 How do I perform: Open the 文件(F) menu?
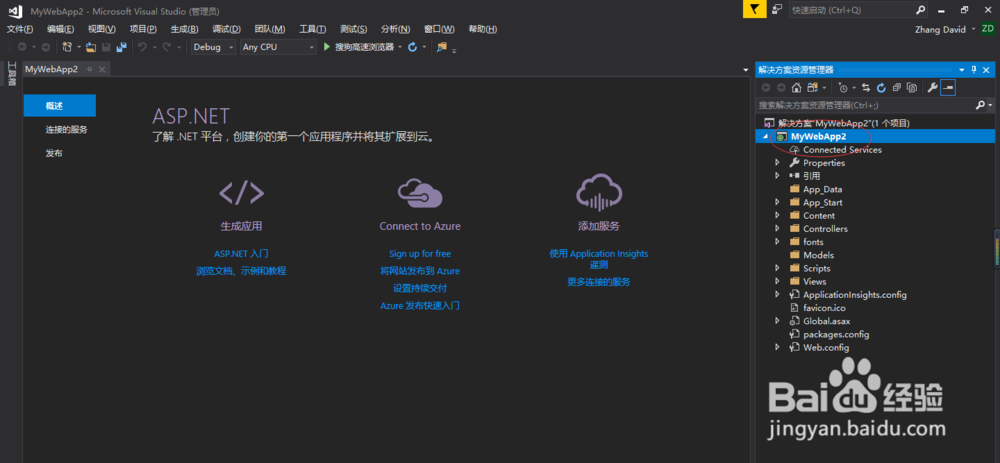click(x=20, y=29)
